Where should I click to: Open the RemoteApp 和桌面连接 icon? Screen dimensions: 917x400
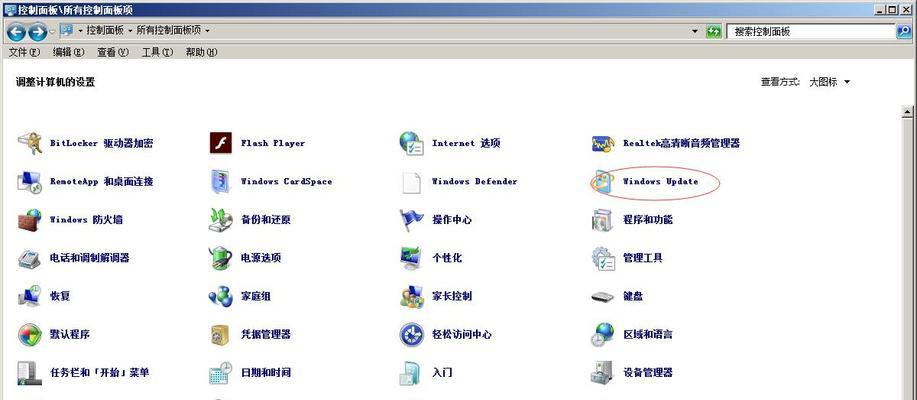coord(29,181)
